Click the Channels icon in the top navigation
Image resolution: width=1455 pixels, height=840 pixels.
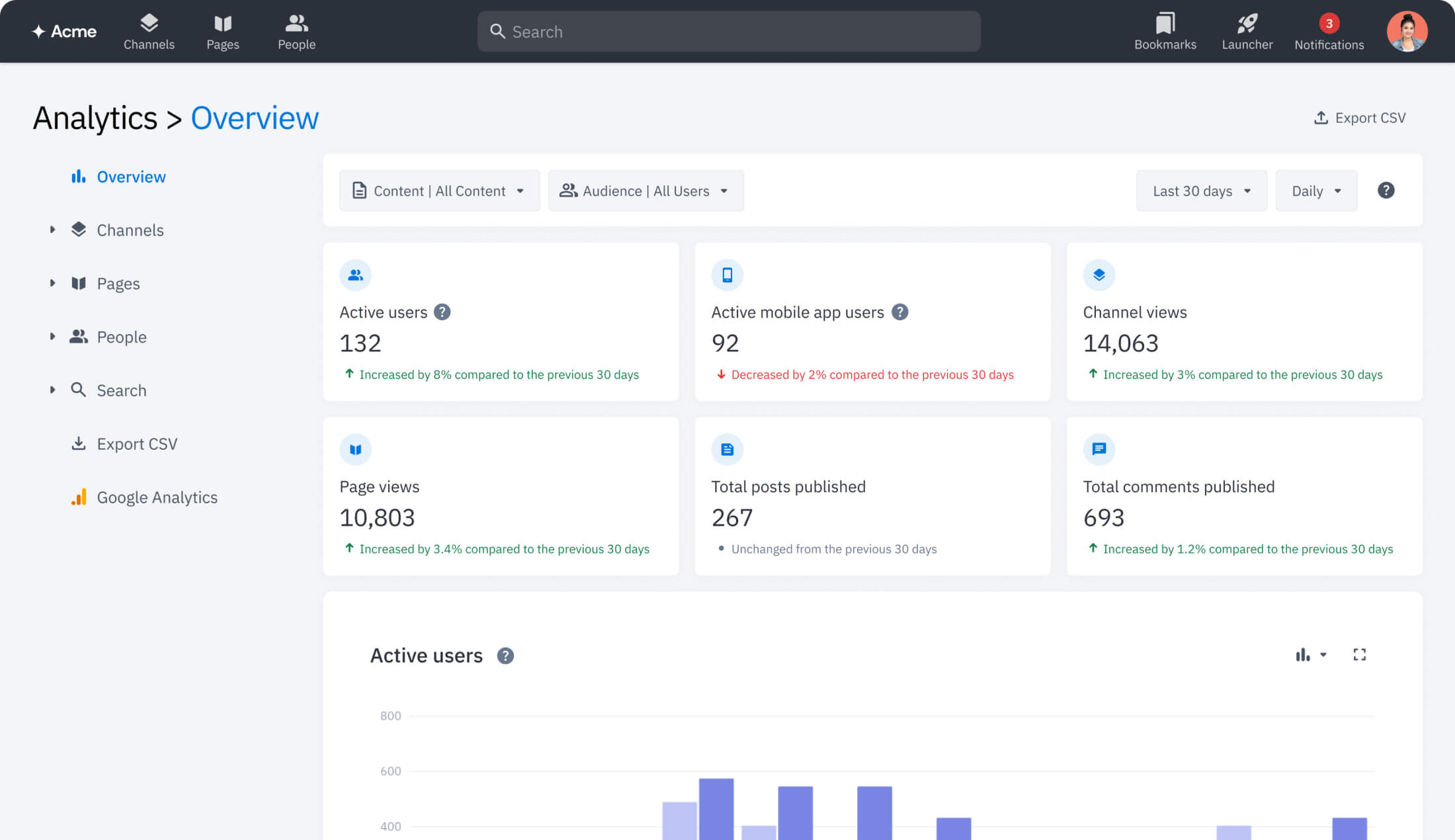[x=149, y=31]
